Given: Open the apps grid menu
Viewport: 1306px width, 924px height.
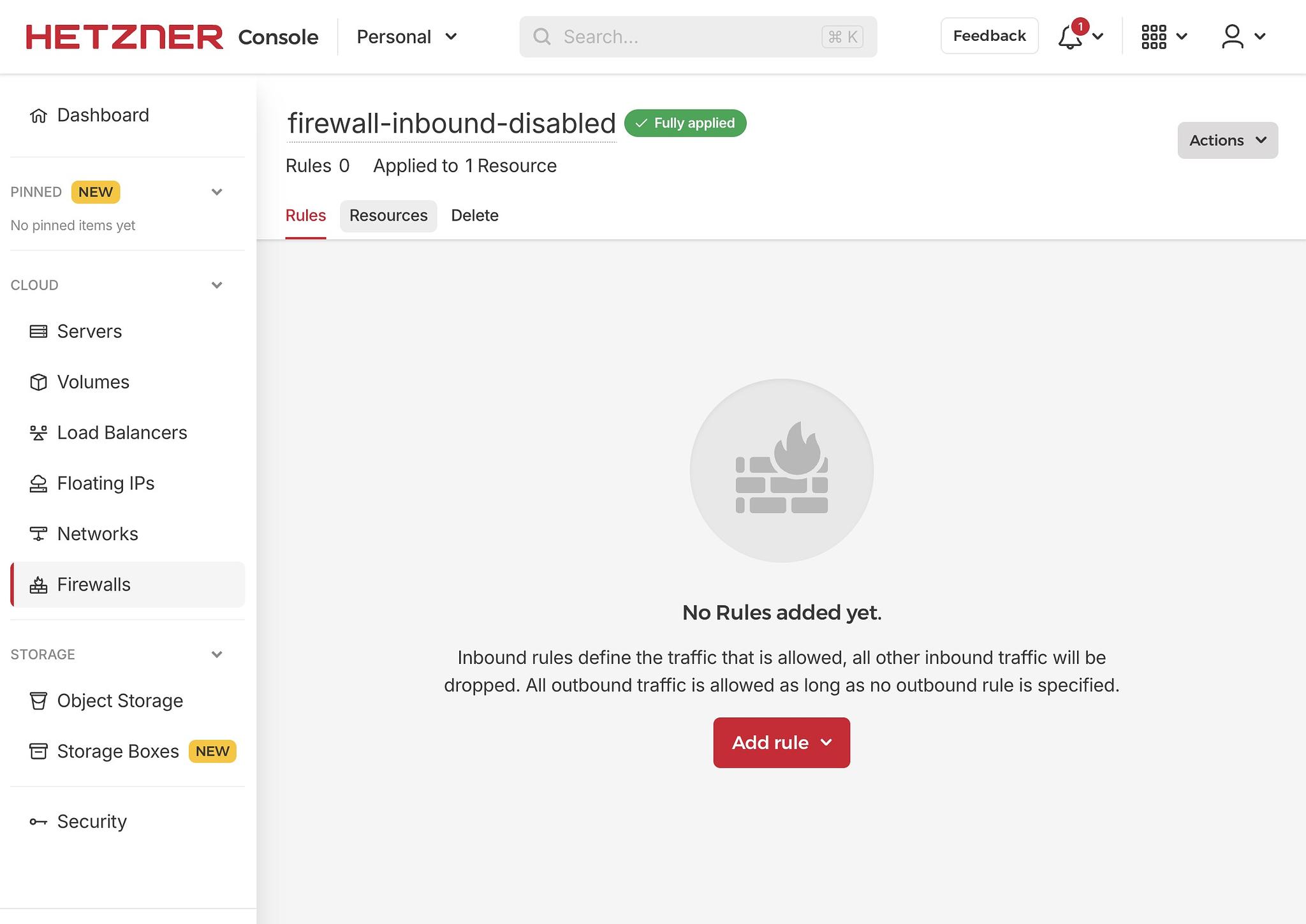Looking at the screenshot, I should point(1154,37).
